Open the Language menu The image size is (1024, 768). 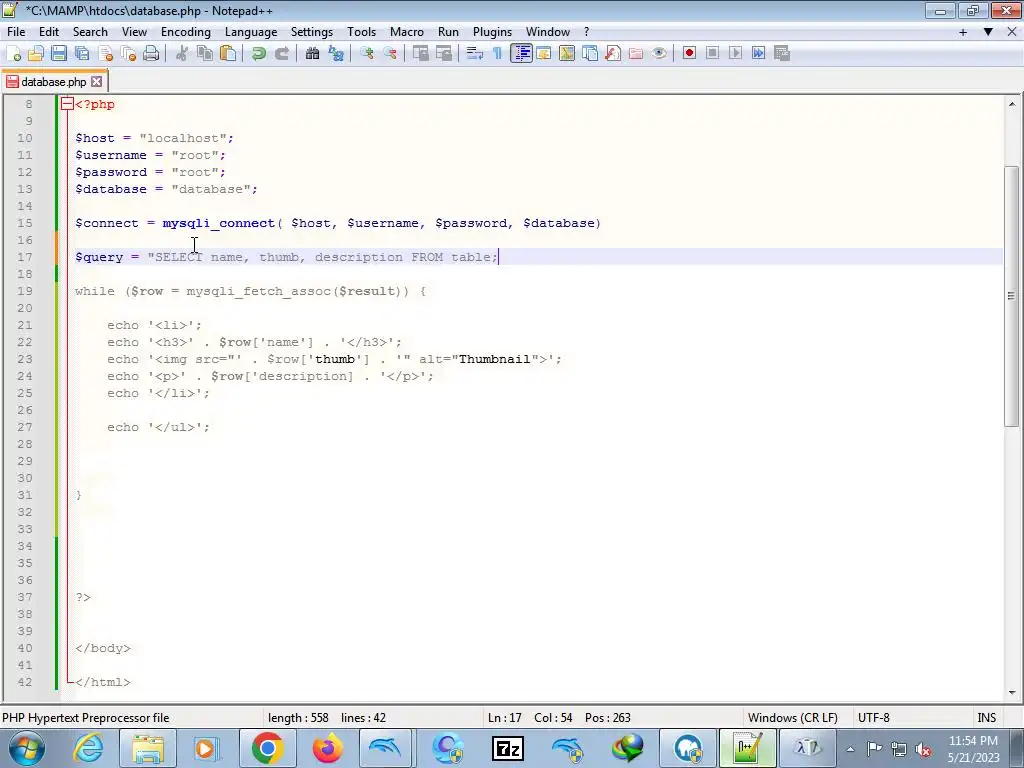[x=251, y=31]
